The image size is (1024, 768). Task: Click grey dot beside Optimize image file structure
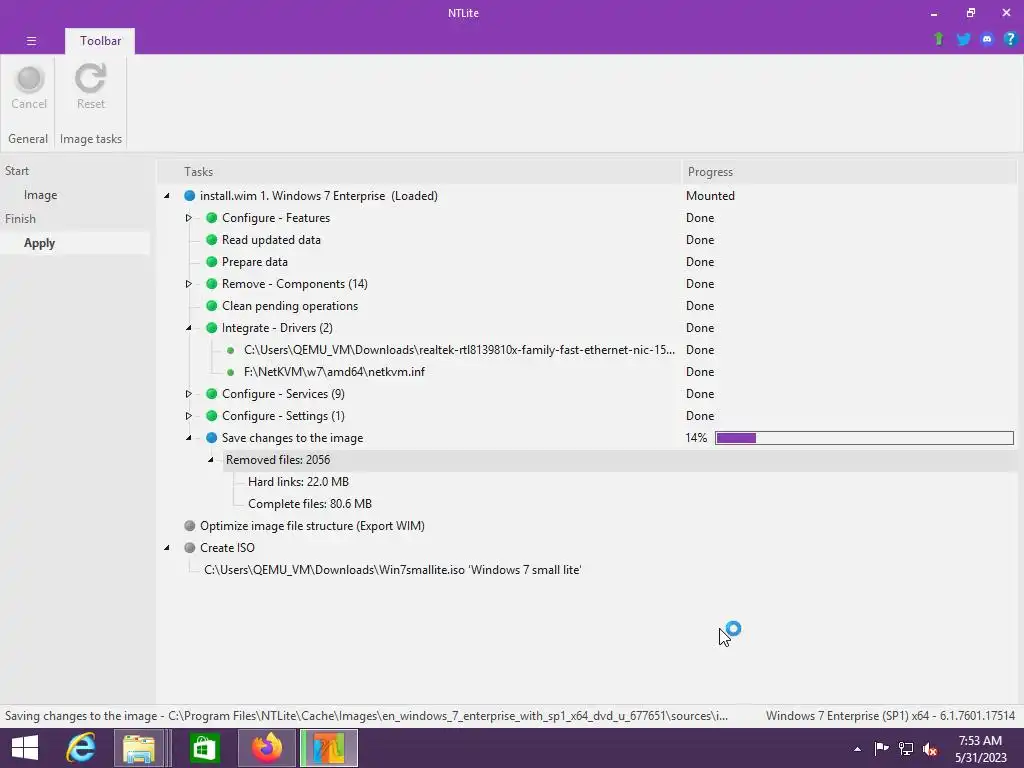click(x=189, y=526)
